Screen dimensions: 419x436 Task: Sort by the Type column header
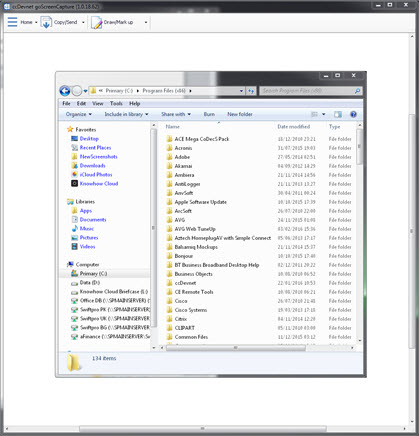(x=334, y=127)
